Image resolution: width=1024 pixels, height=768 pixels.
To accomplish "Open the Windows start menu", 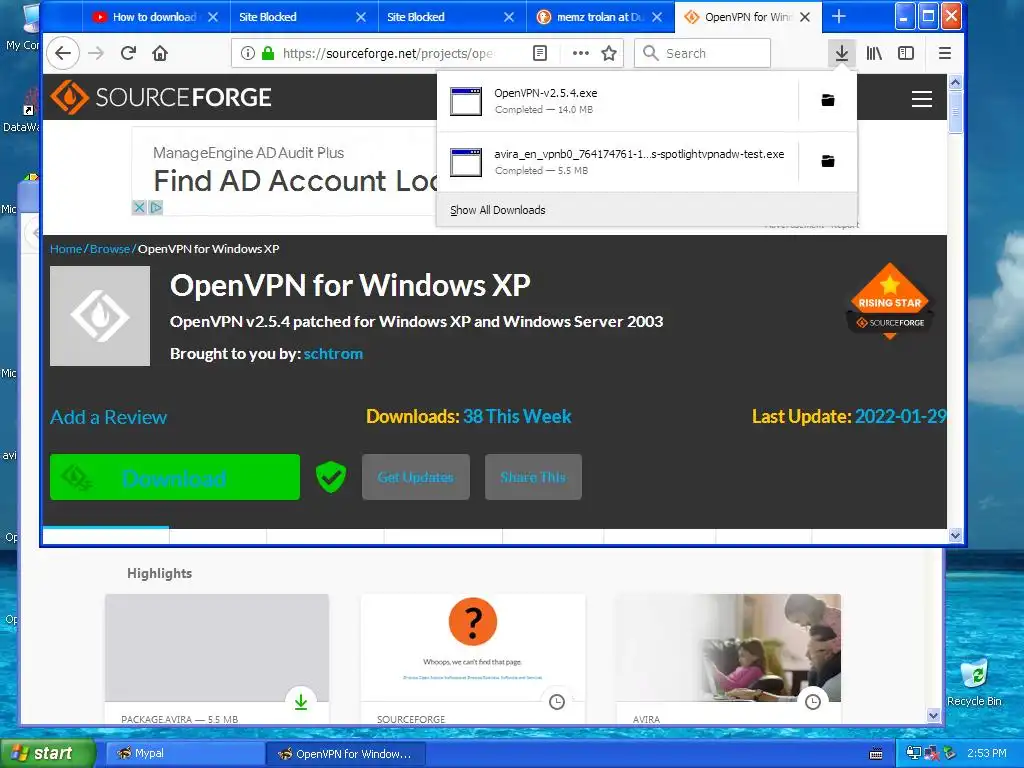I will point(47,753).
